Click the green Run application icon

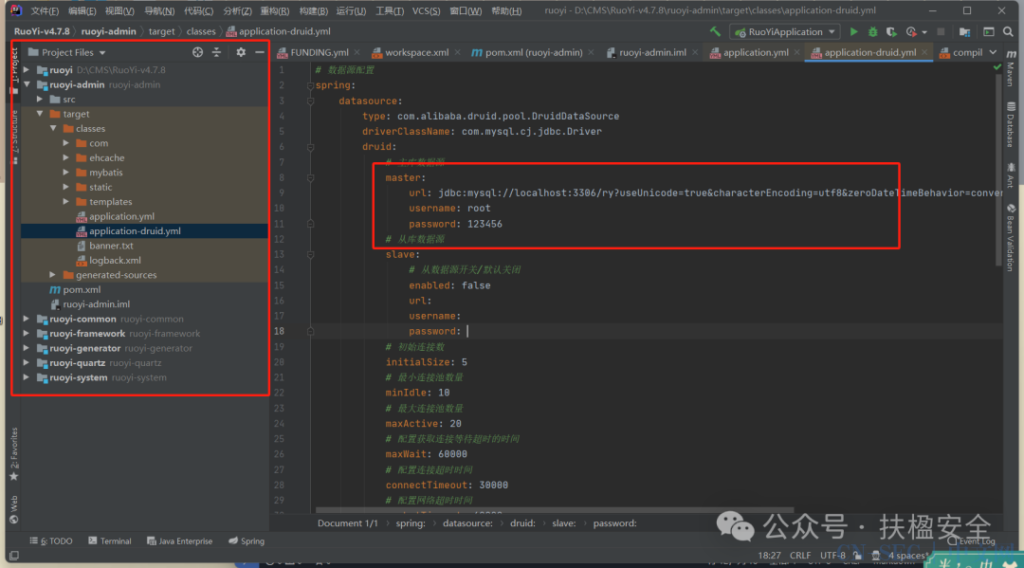coord(854,31)
